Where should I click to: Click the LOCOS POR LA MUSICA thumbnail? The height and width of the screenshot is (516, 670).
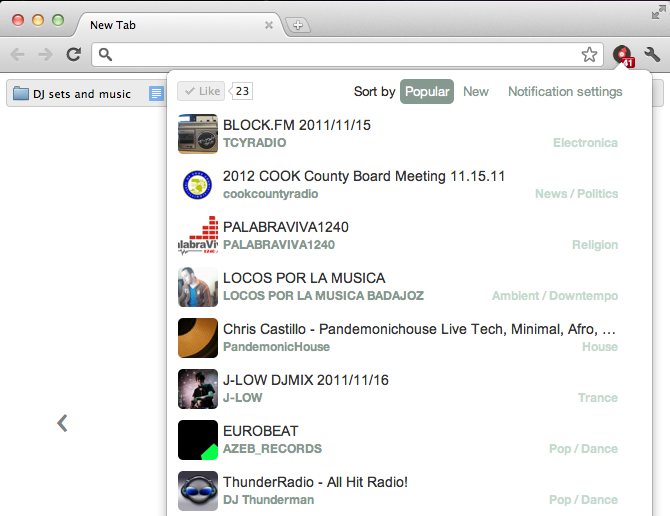(197, 287)
